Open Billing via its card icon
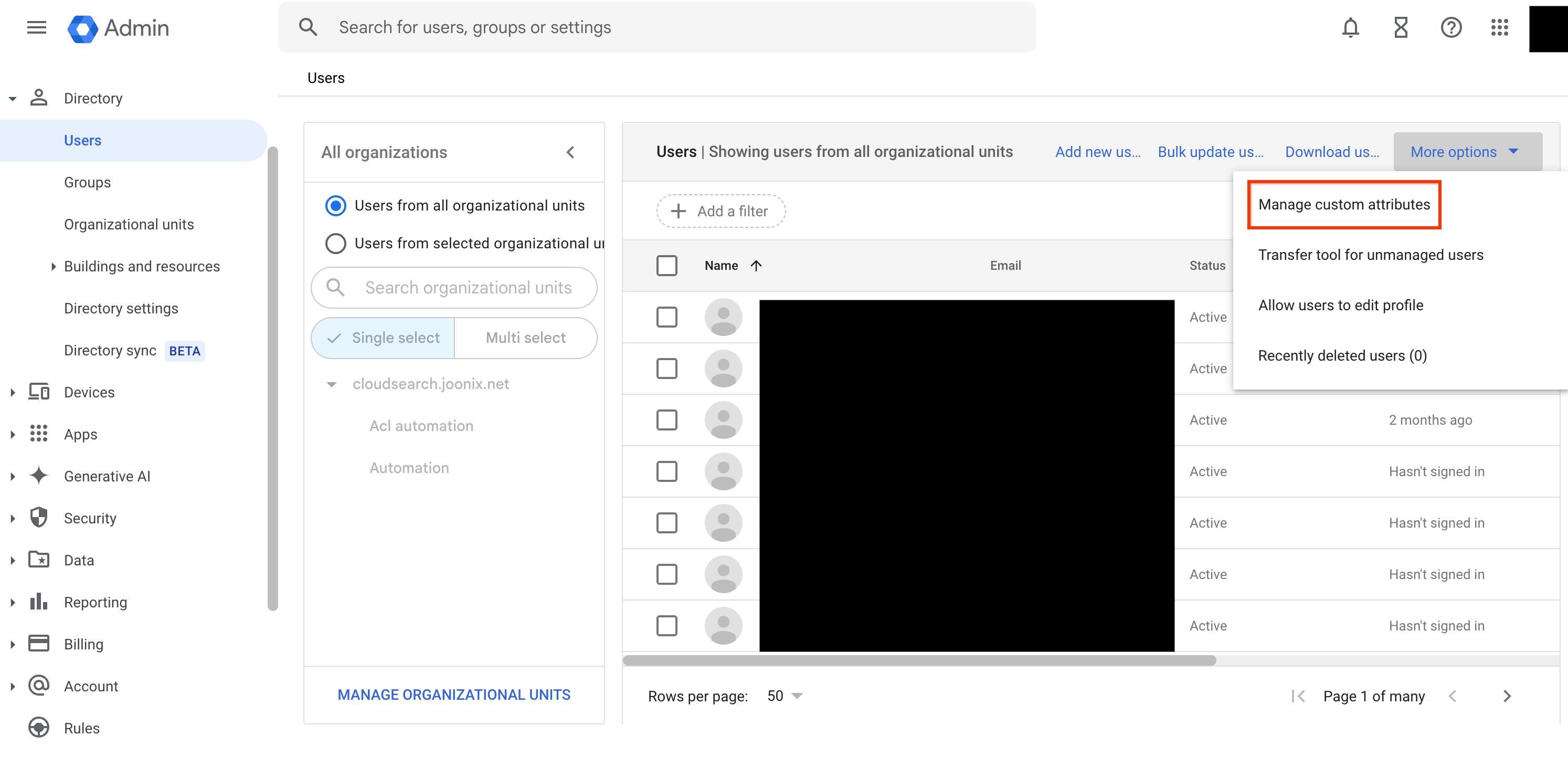 pyautogui.click(x=39, y=643)
